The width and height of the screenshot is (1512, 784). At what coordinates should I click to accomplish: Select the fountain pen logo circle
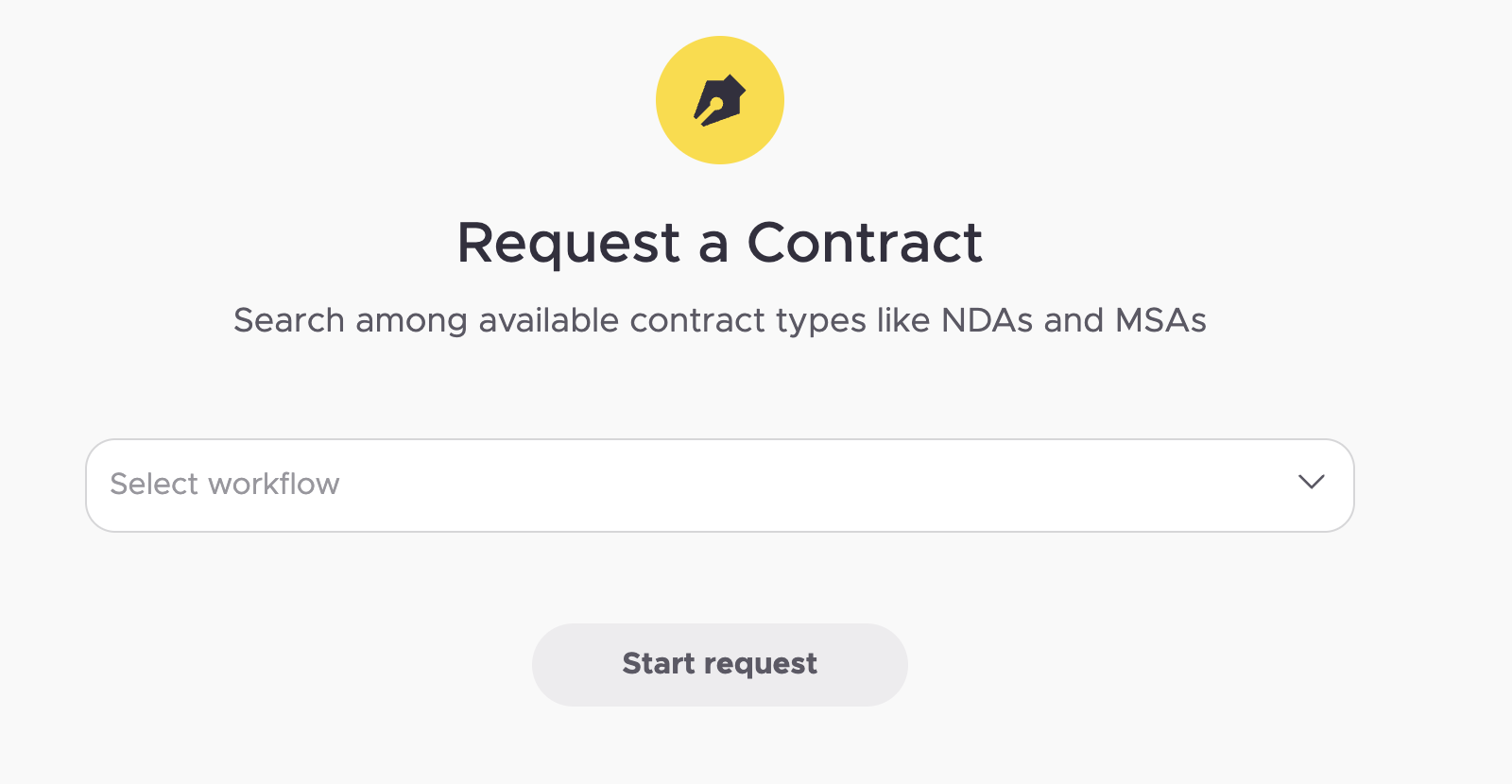[x=720, y=100]
